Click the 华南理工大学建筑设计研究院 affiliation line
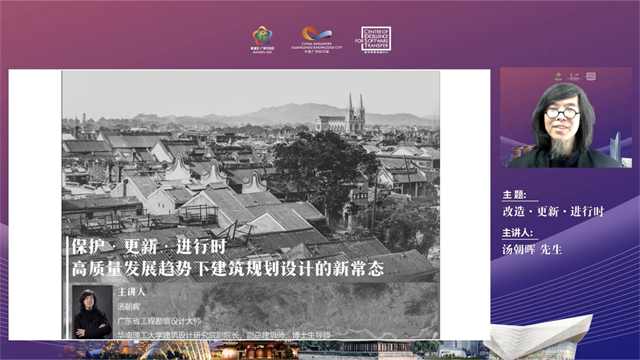This screenshot has width=640, height=360. pyautogui.click(x=224, y=335)
